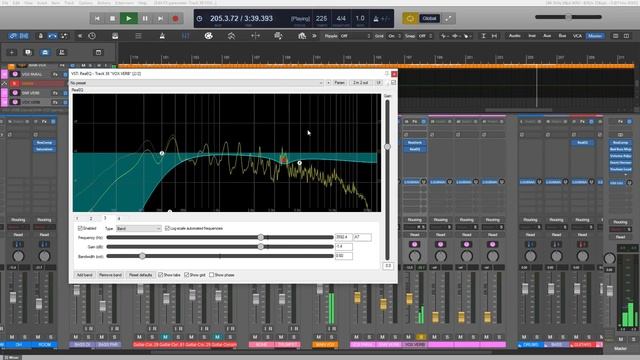
Task: Select the Bus track filter tab
Action: pyautogui.click(x=562, y=36)
